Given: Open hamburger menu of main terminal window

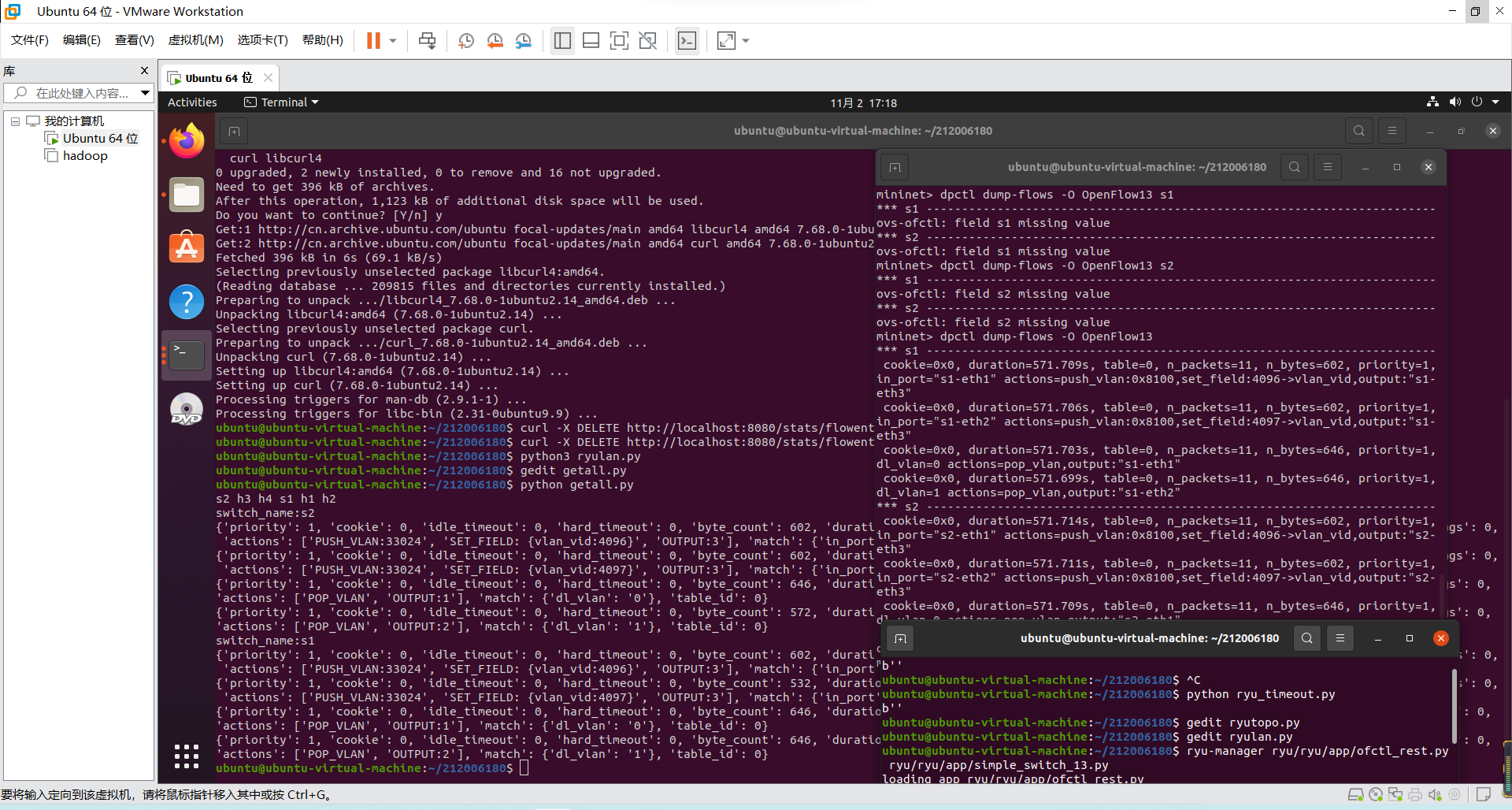Looking at the screenshot, I should [1392, 131].
